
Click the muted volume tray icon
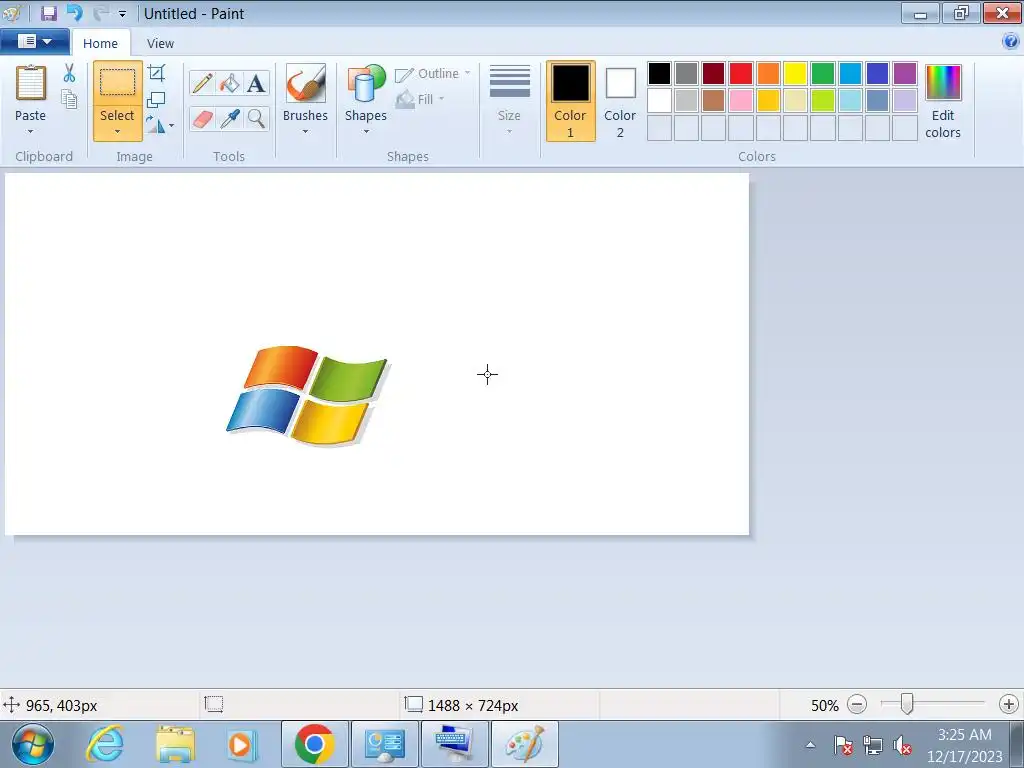click(903, 744)
